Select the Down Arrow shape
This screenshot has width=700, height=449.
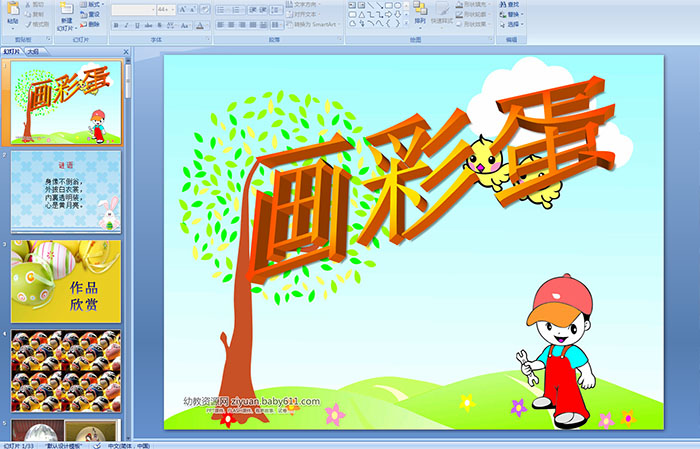pyautogui.click(x=397, y=15)
